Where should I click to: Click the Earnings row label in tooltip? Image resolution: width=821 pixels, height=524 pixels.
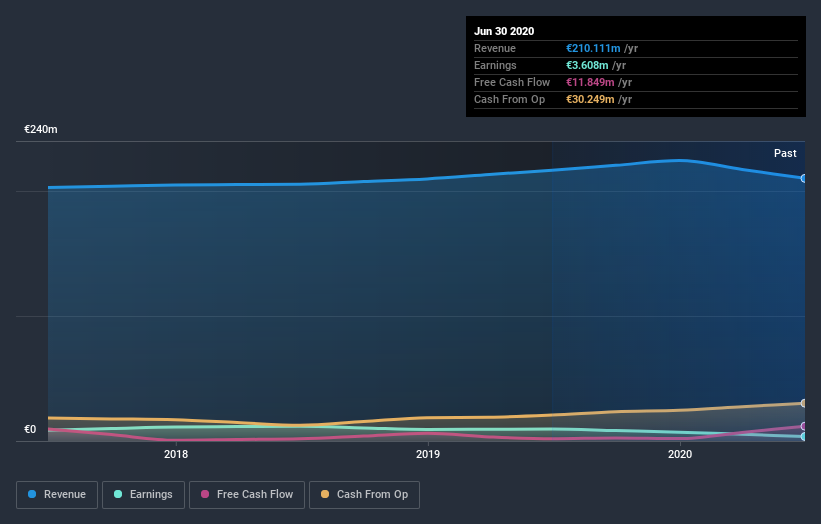point(495,65)
